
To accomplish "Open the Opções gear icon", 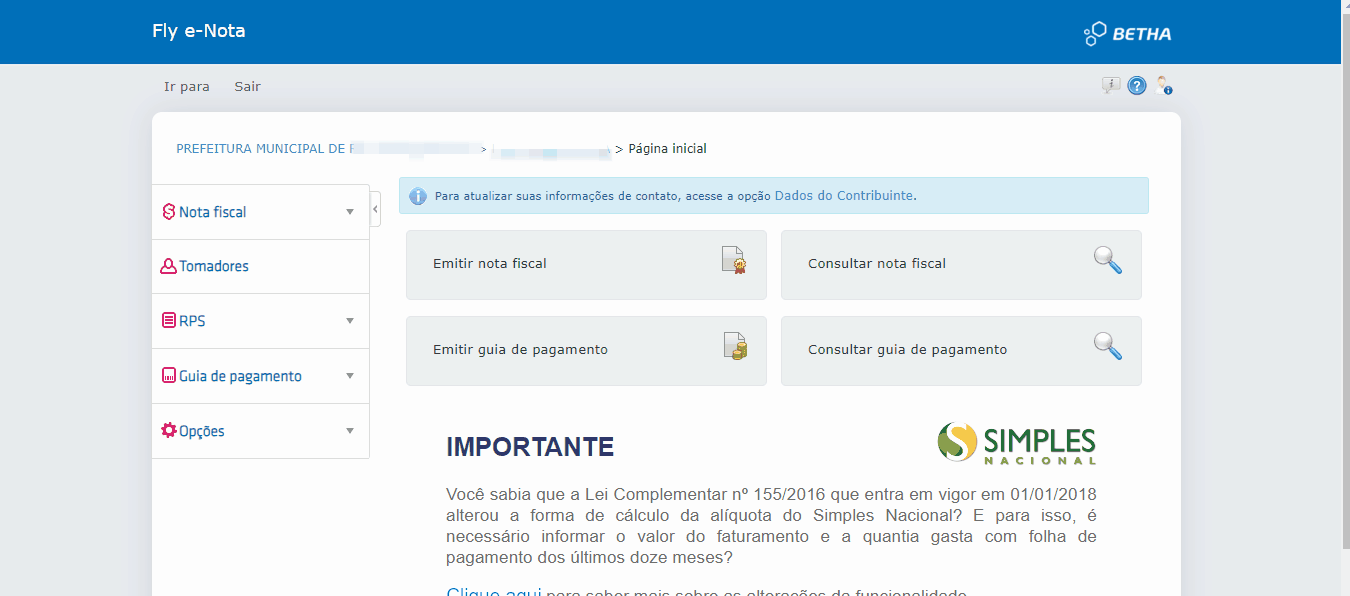I will [167, 430].
